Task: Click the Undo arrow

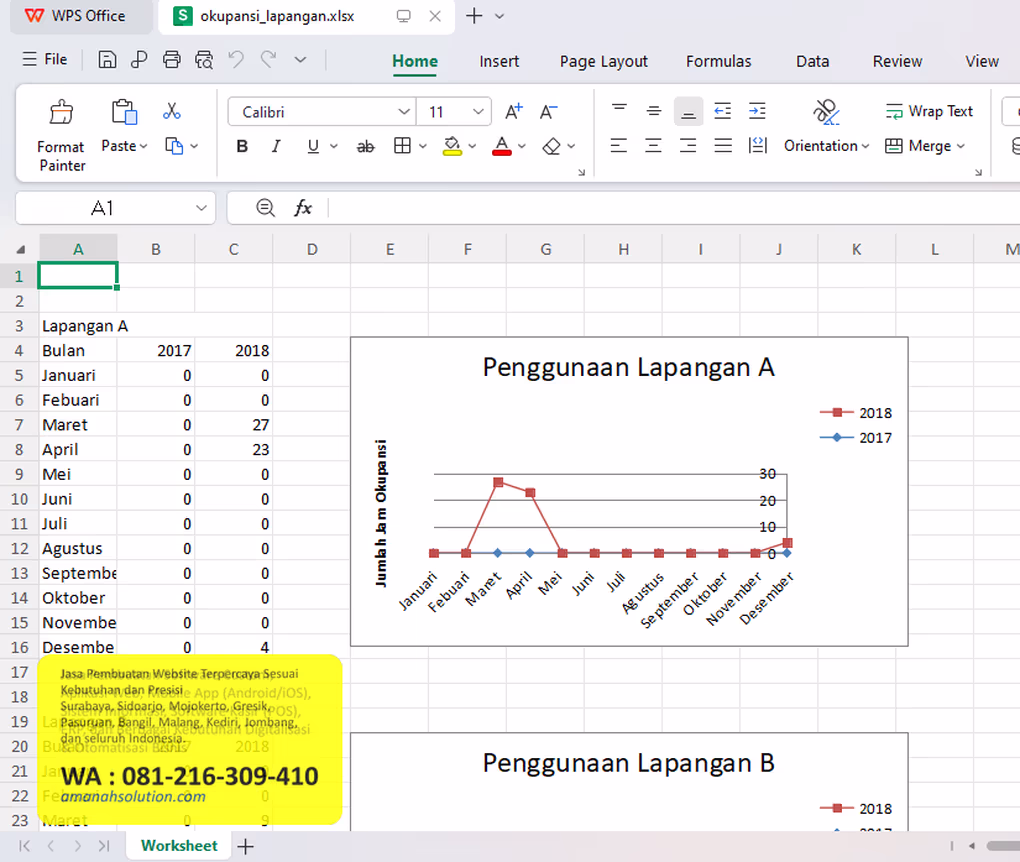Action: point(236,60)
